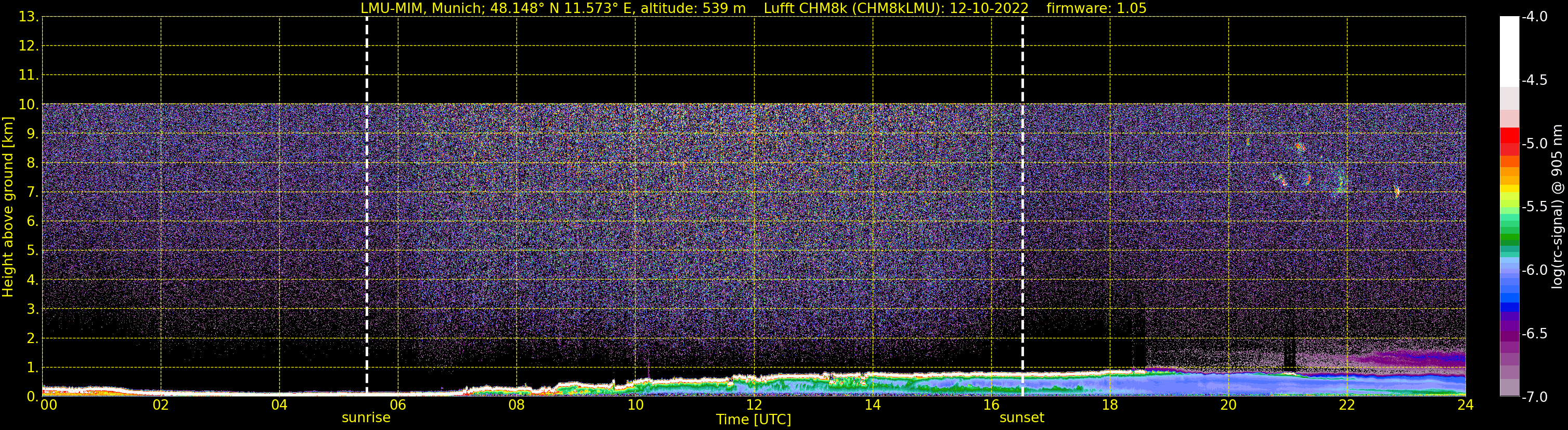Click the date '12-10-2022' in the title
Image resolution: width=1568 pixels, height=430 pixels.
coord(989,8)
